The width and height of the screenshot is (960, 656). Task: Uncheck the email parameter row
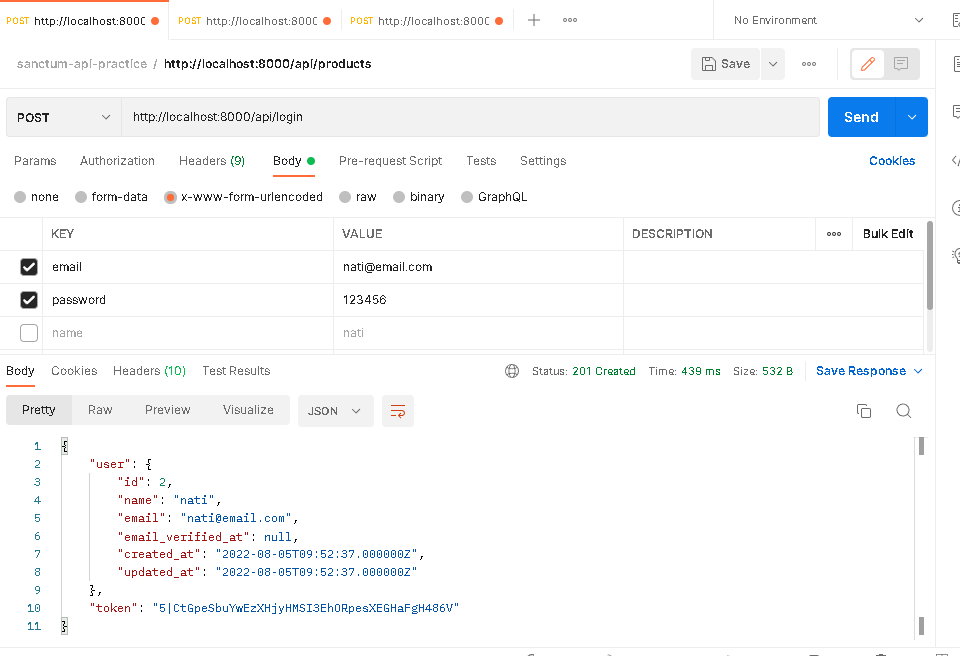pyautogui.click(x=28, y=266)
